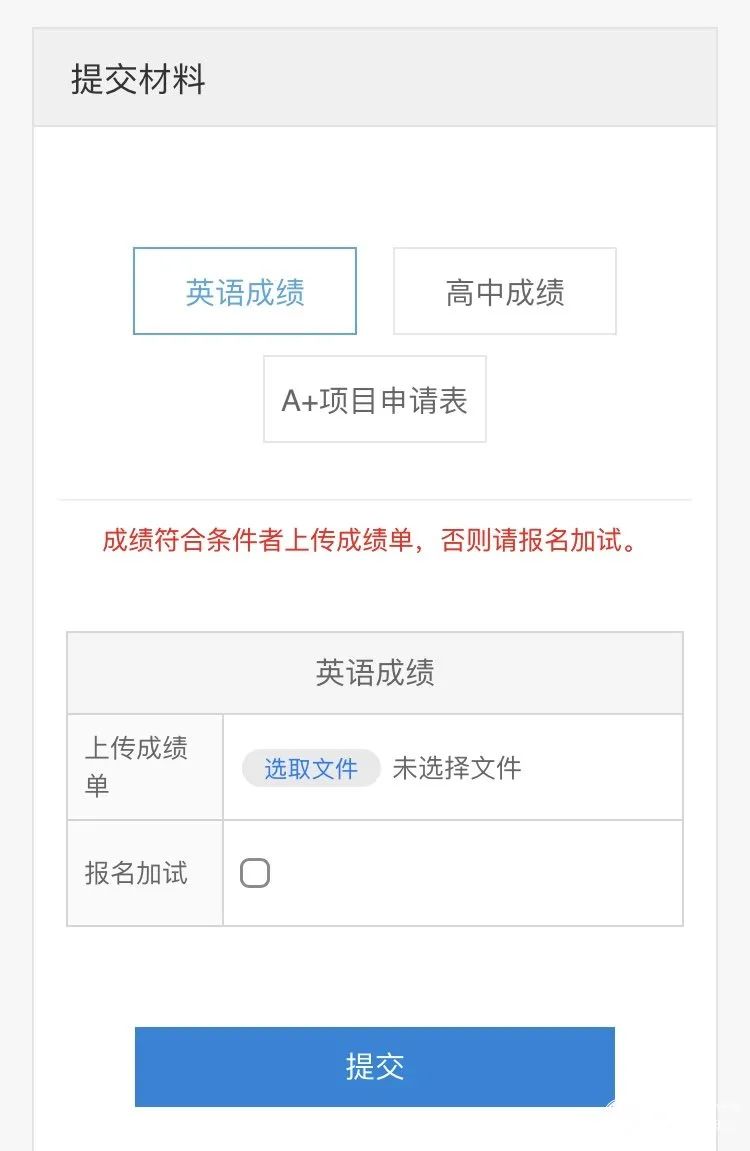
Task: Switch to the 英语成绩 tab
Action: 245,291
